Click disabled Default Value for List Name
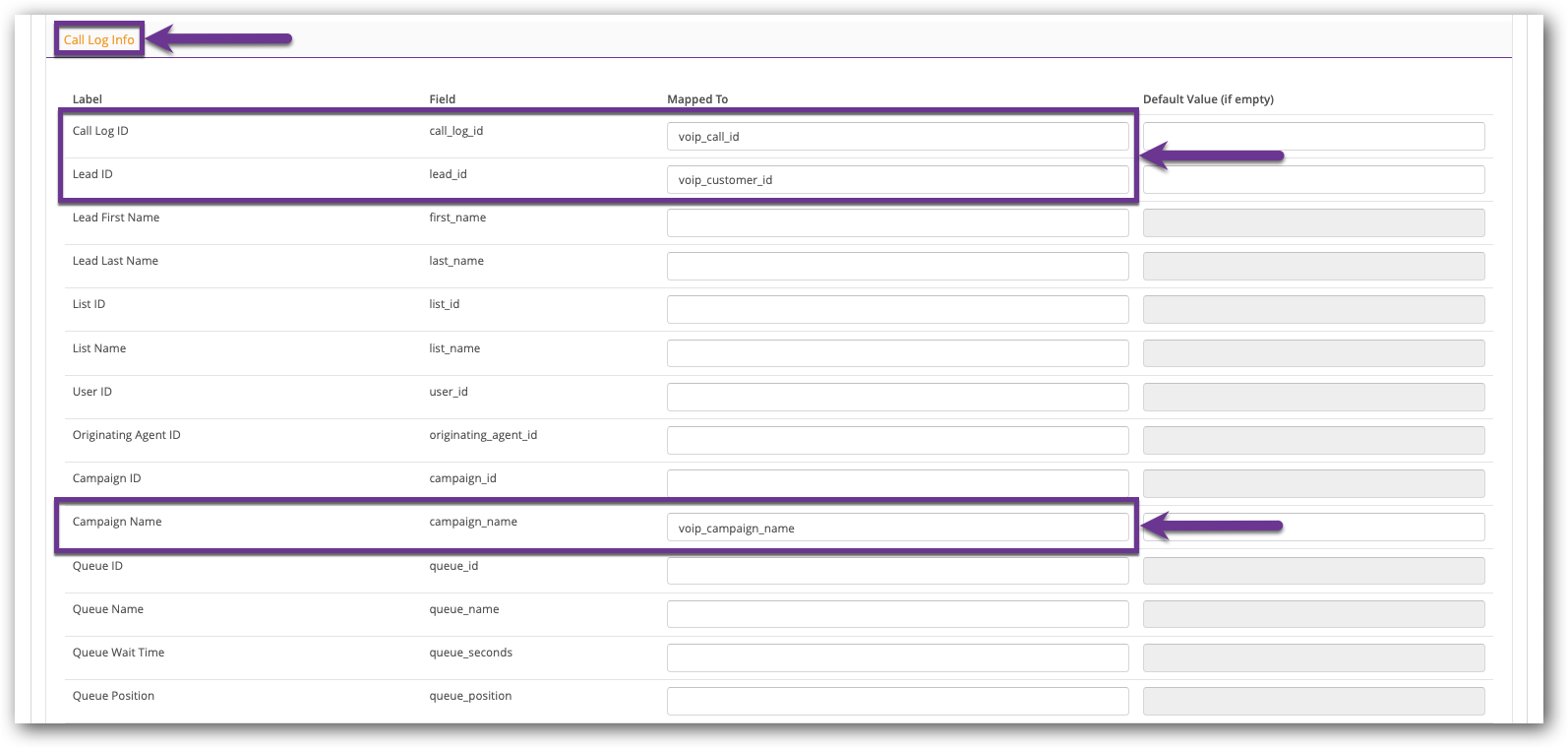1568x748 pixels. (x=1313, y=353)
